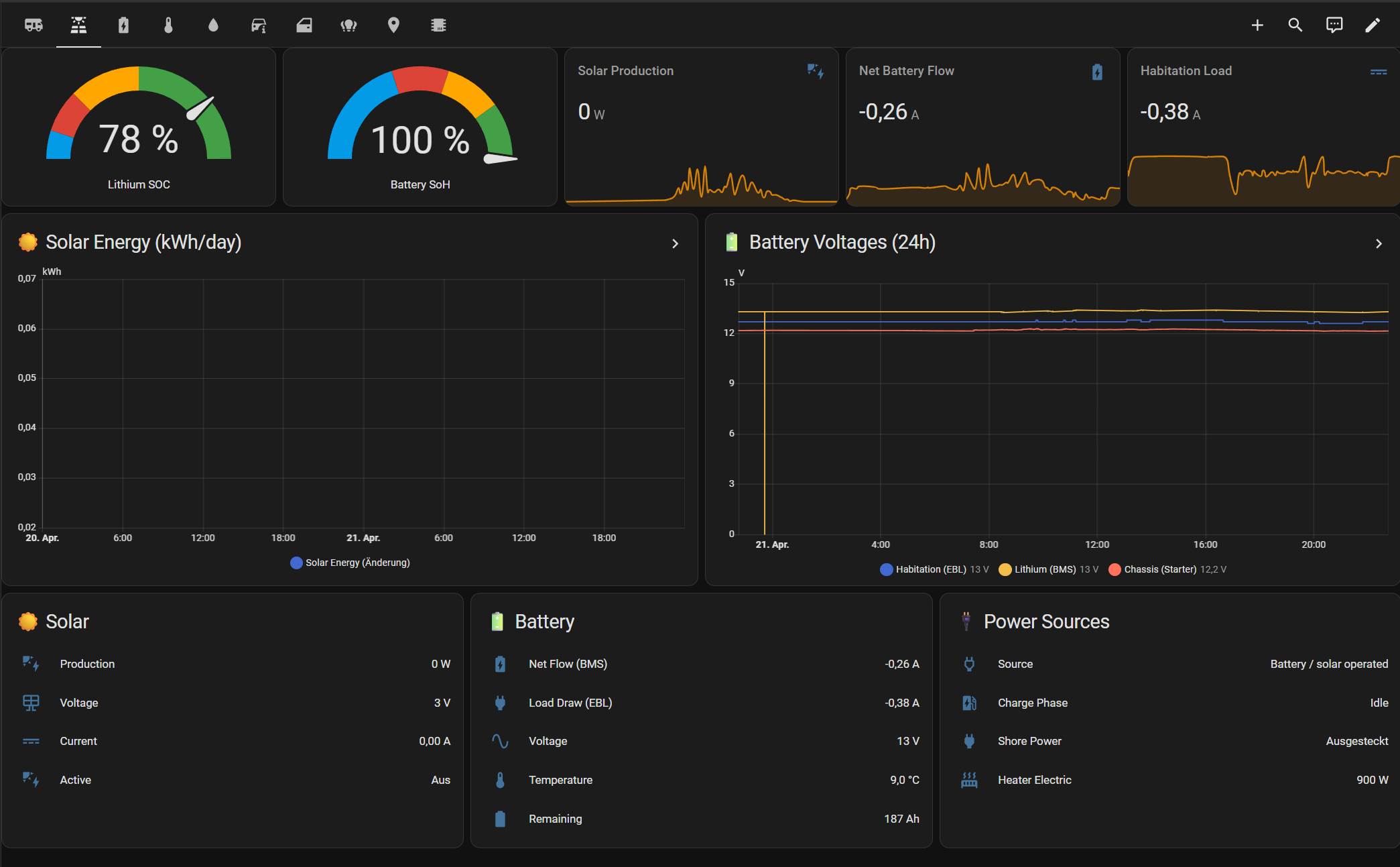Screen dimensions: 1400x867
Task: Click the pencil edit dashboard icon
Action: point(1373,25)
